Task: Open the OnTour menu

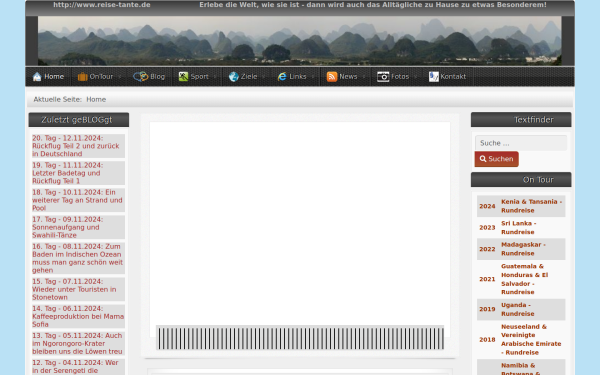Action: (99, 77)
